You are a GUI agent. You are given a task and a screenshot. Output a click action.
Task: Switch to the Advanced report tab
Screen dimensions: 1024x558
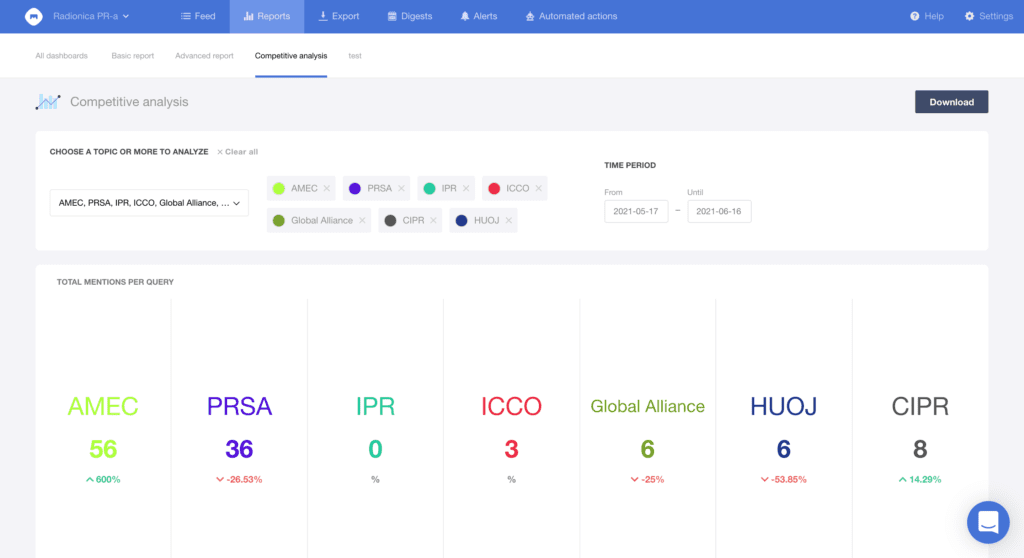pos(204,56)
